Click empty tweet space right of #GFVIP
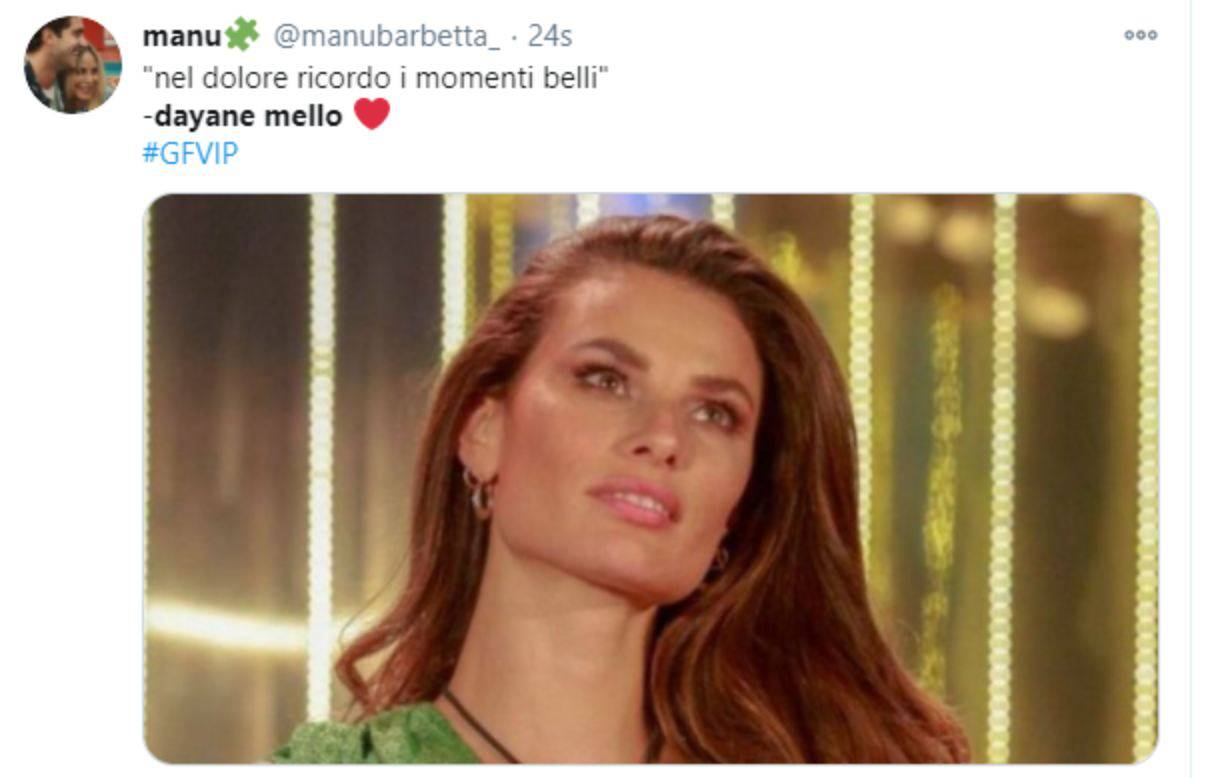Image resolution: width=1220 pixels, height=778 pixels. pos(700,154)
